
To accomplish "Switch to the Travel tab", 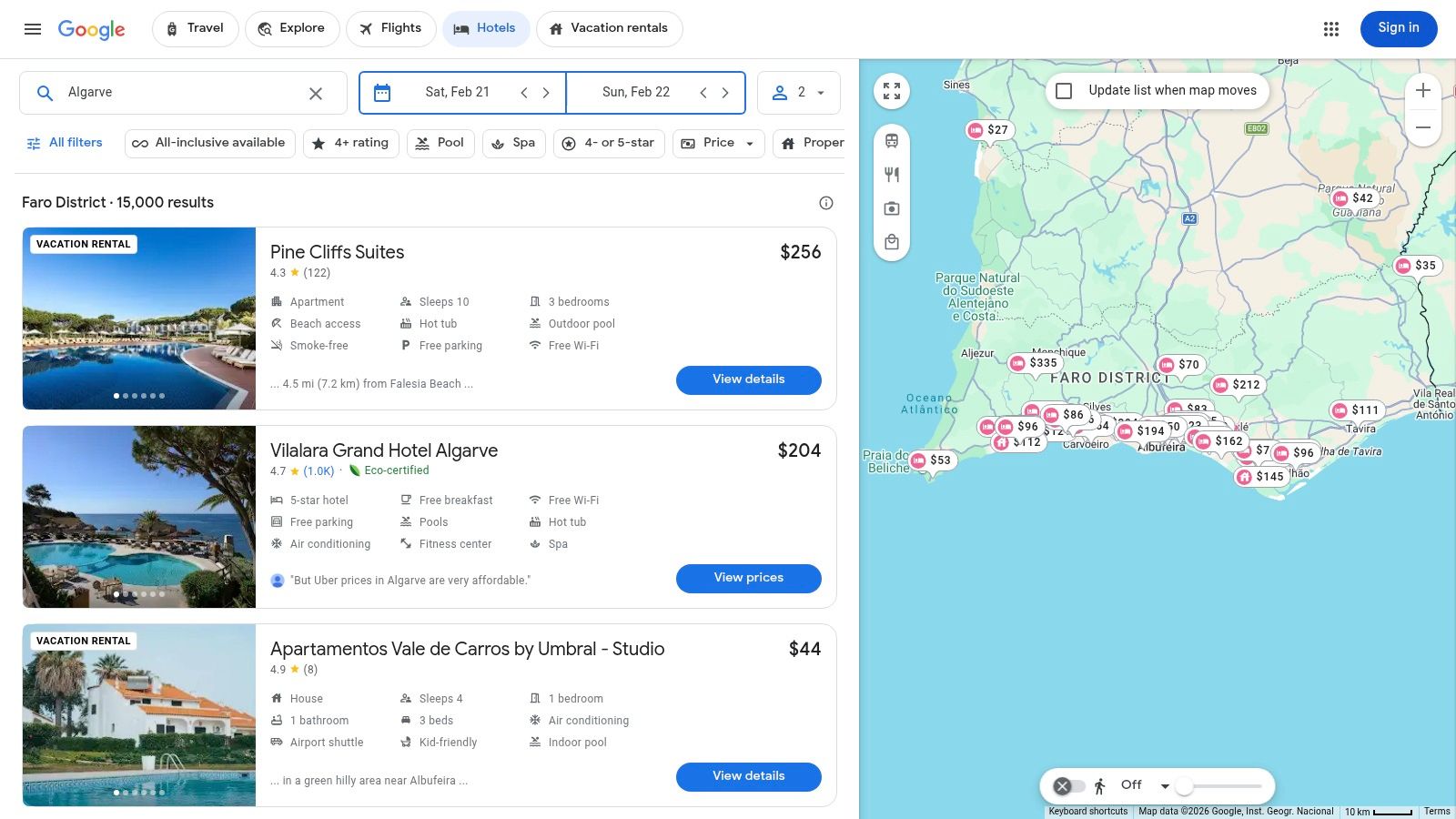I will (196, 29).
